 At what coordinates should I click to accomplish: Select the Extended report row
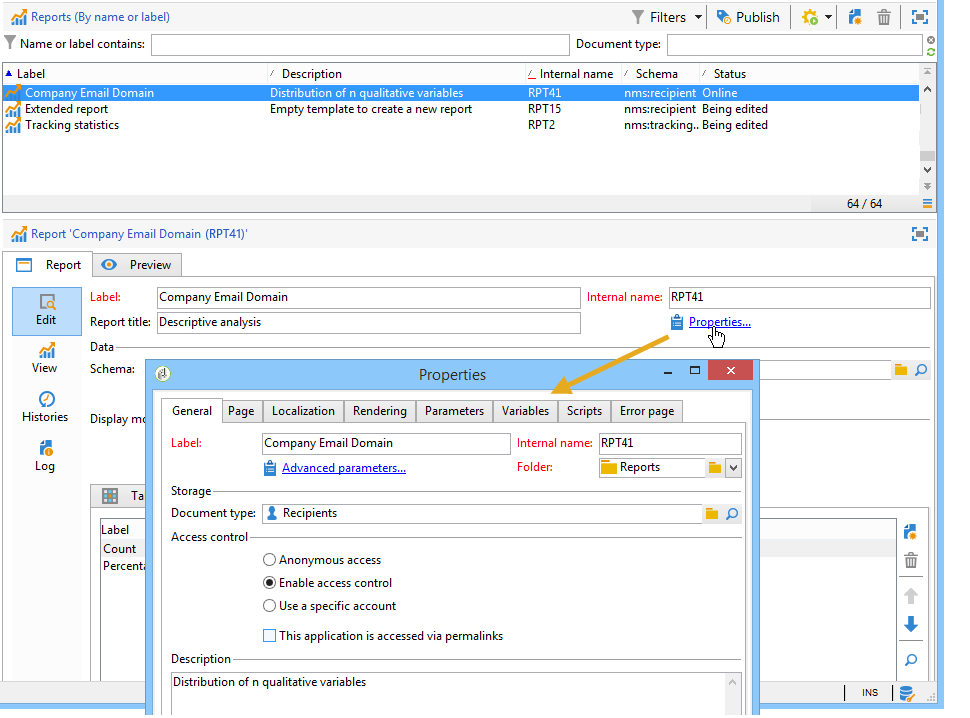[461, 109]
